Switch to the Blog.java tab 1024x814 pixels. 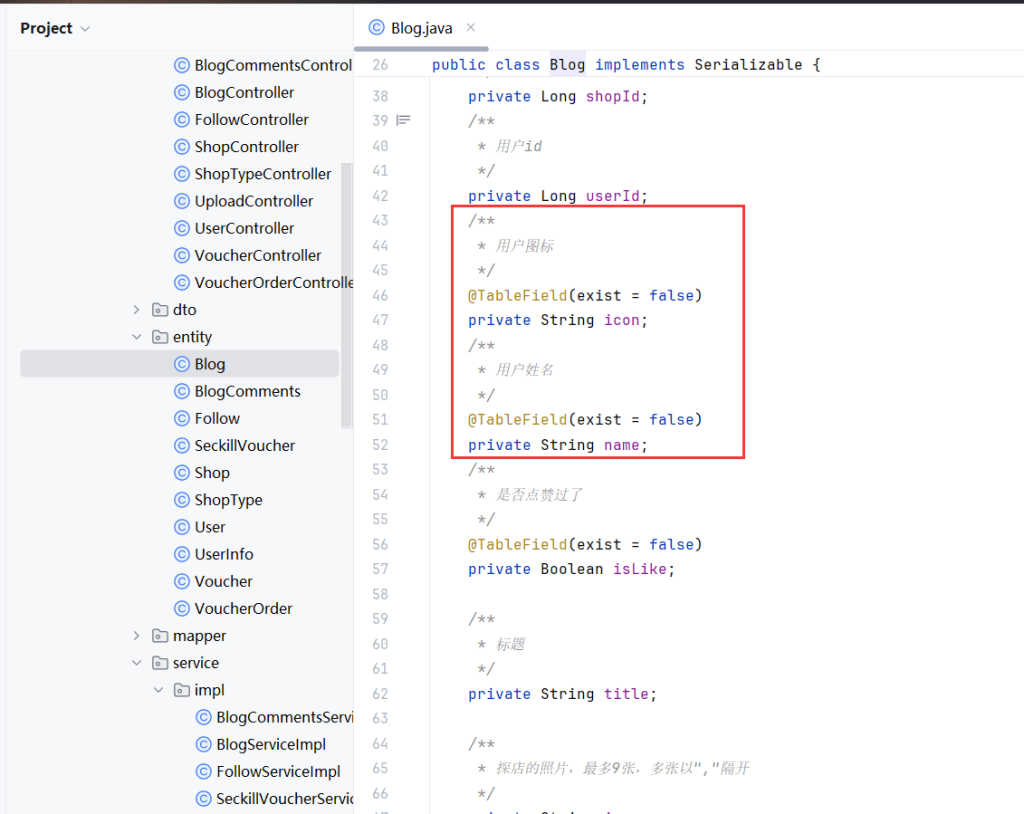(x=421, y=29)
